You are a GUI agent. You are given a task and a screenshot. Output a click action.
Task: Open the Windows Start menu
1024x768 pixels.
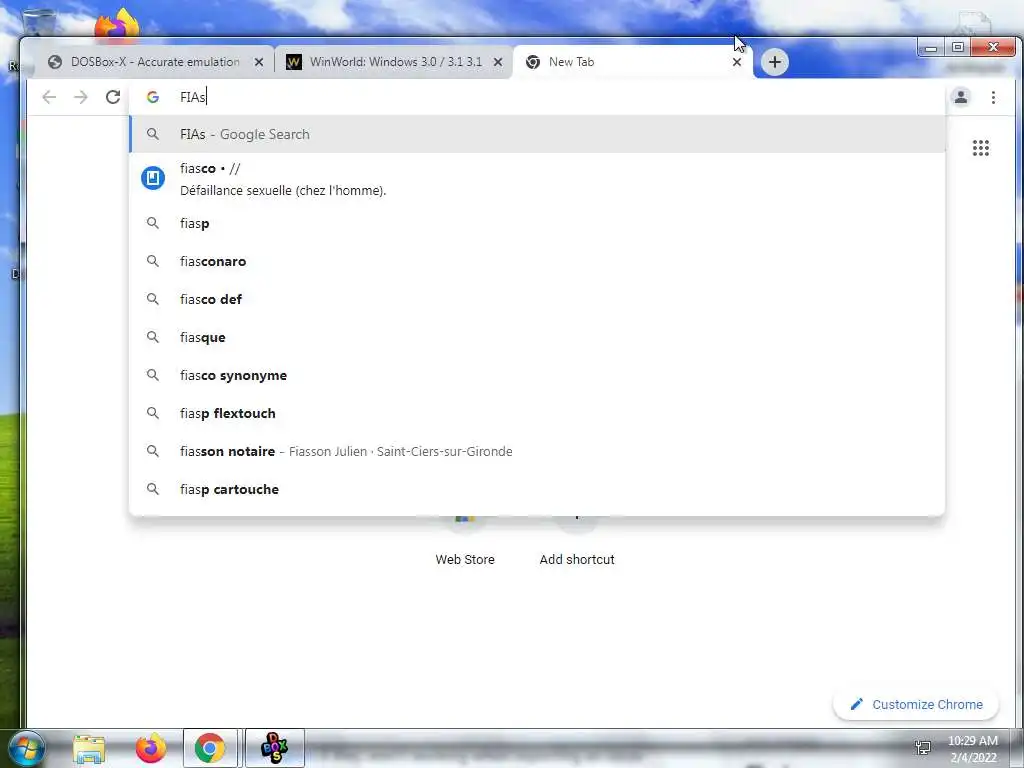click(x=25, y=748)
